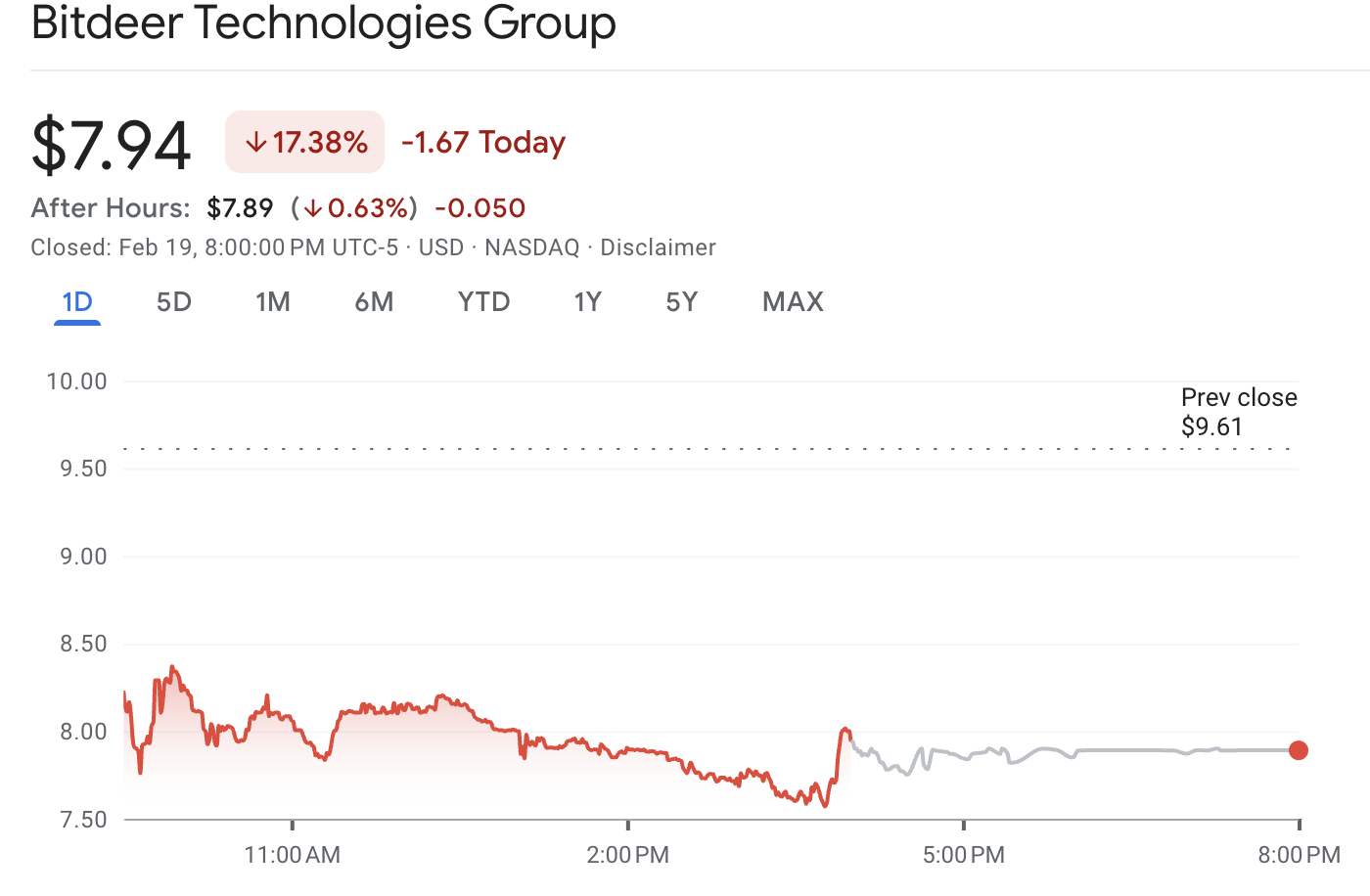This screenshot has height=896, width=1370.
Task: Switch to the 1Y chart
Action: [588, 302]
